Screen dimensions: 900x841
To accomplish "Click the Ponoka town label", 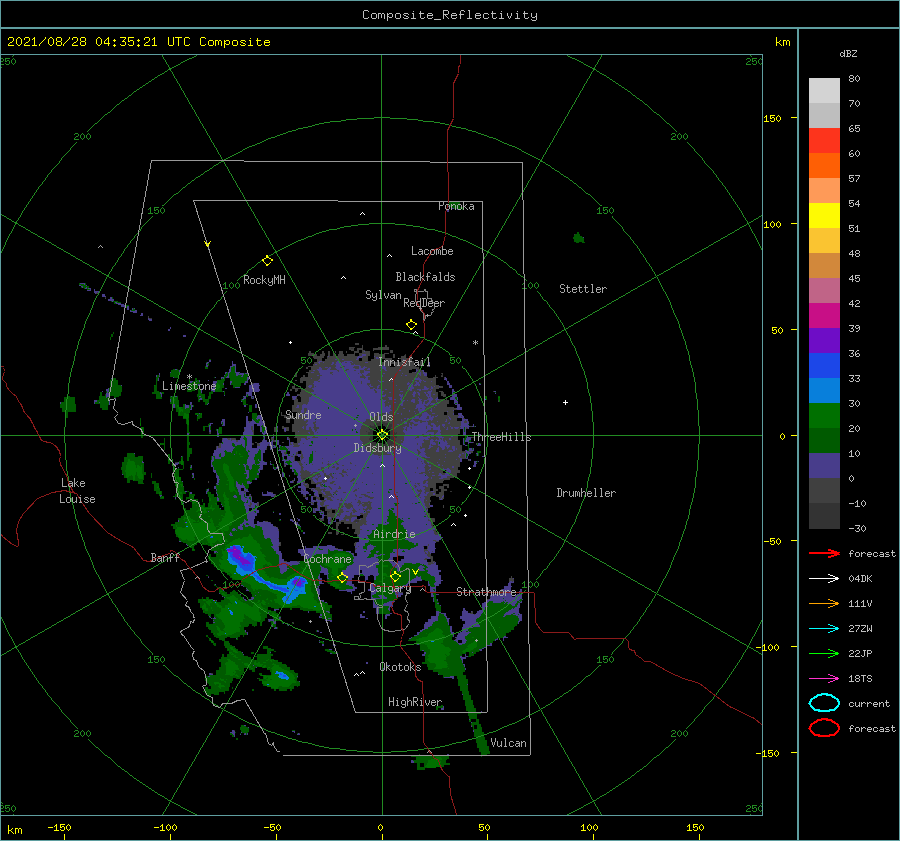I will coord(456,206).
